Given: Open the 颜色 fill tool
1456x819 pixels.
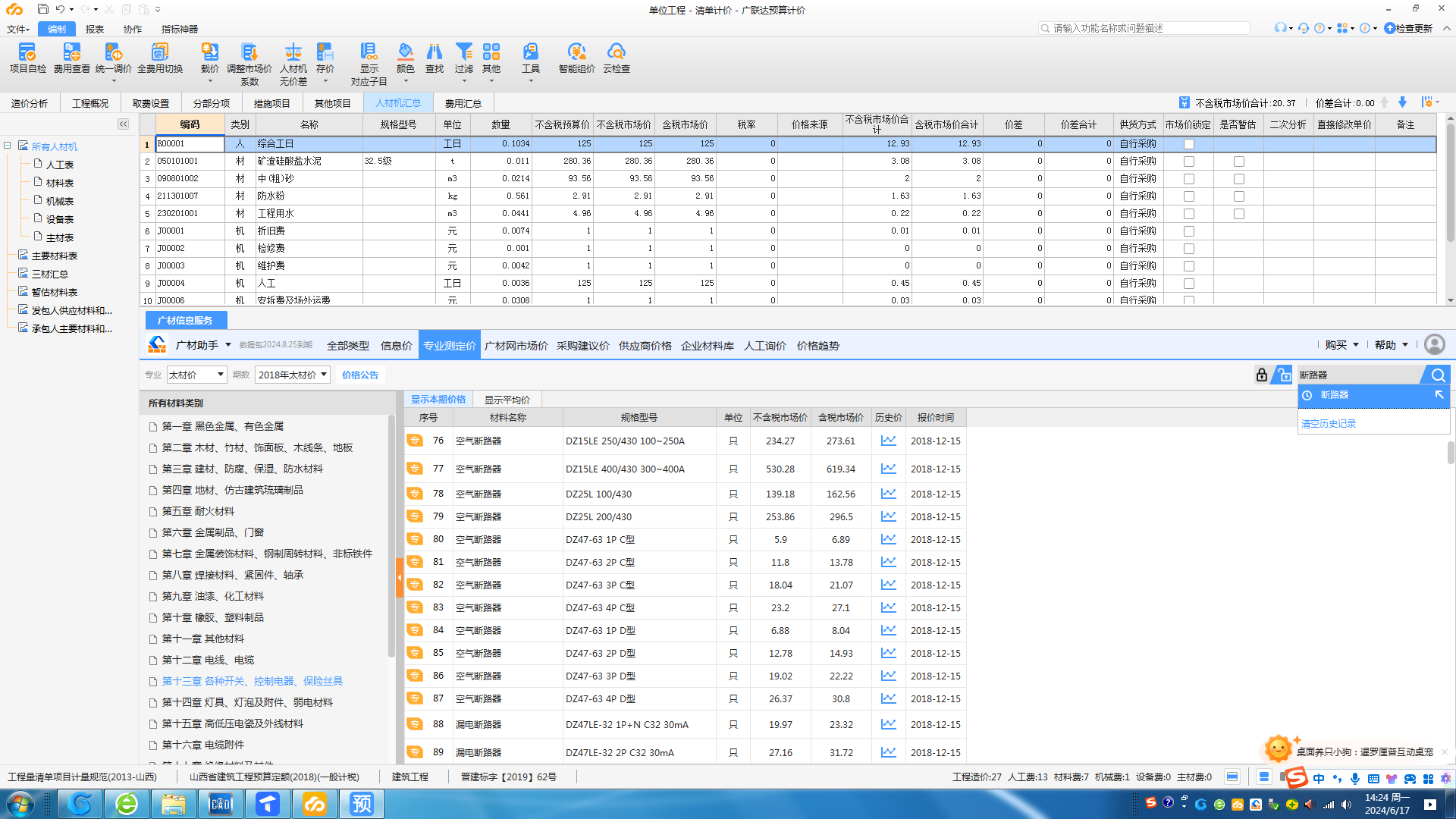Looking at the screenshot, I should 406,58.
